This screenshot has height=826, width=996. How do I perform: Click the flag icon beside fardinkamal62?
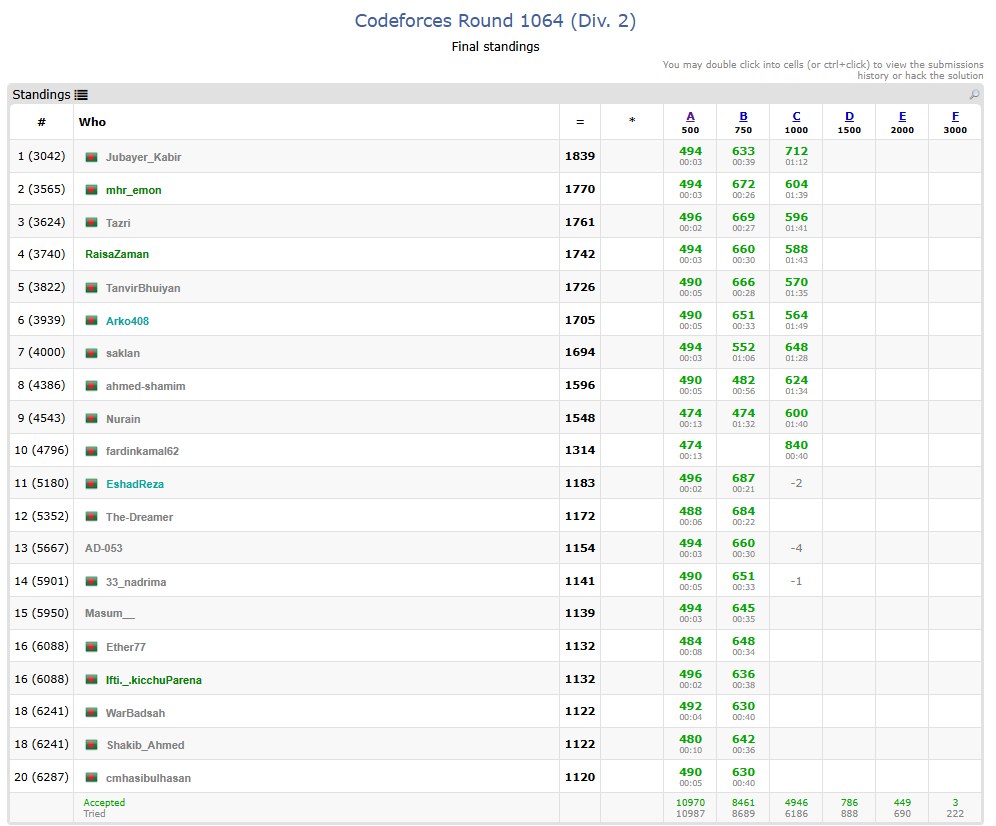(x=91, y=451)
